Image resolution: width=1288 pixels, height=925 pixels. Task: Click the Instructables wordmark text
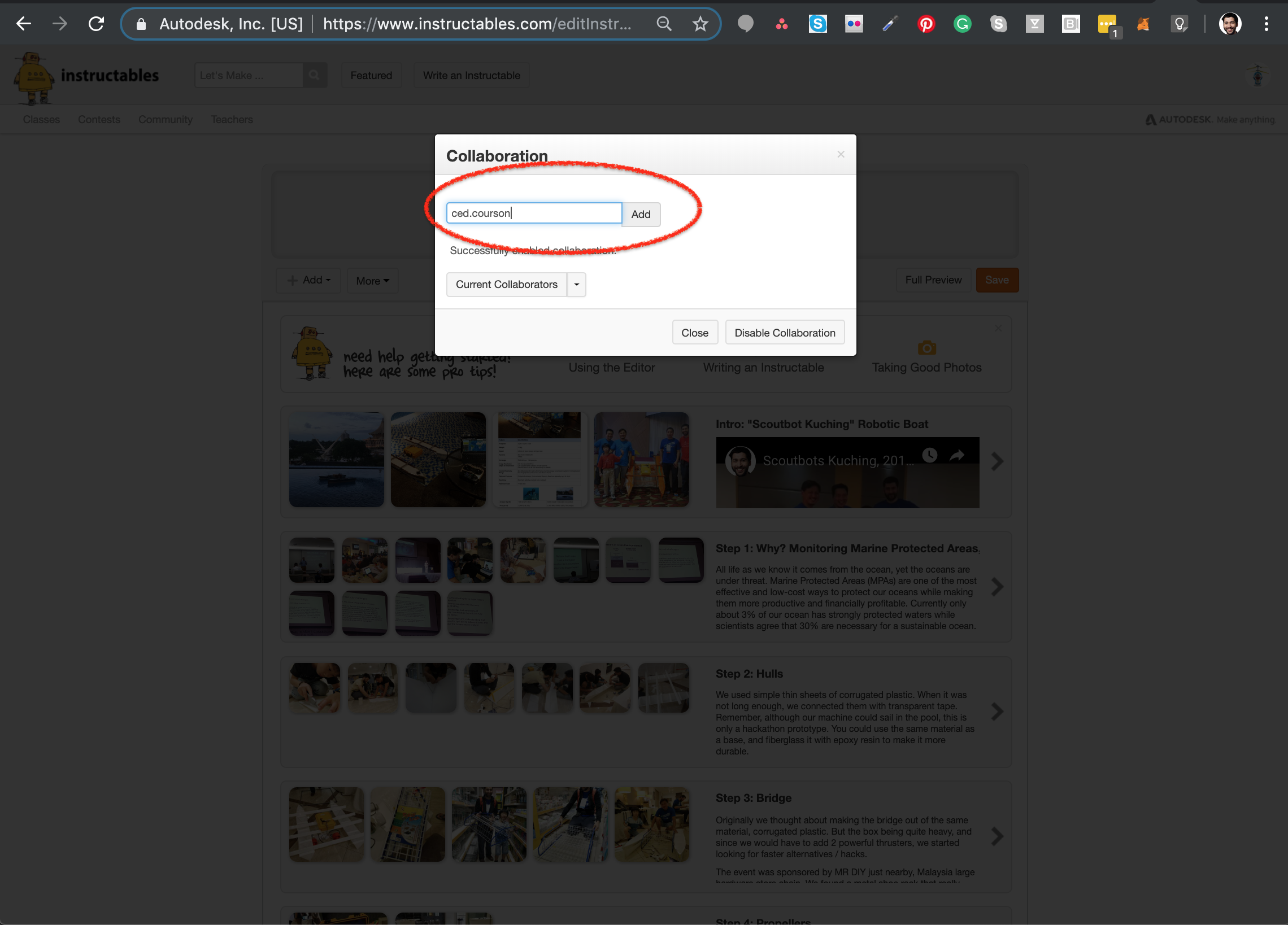(110, 76)
